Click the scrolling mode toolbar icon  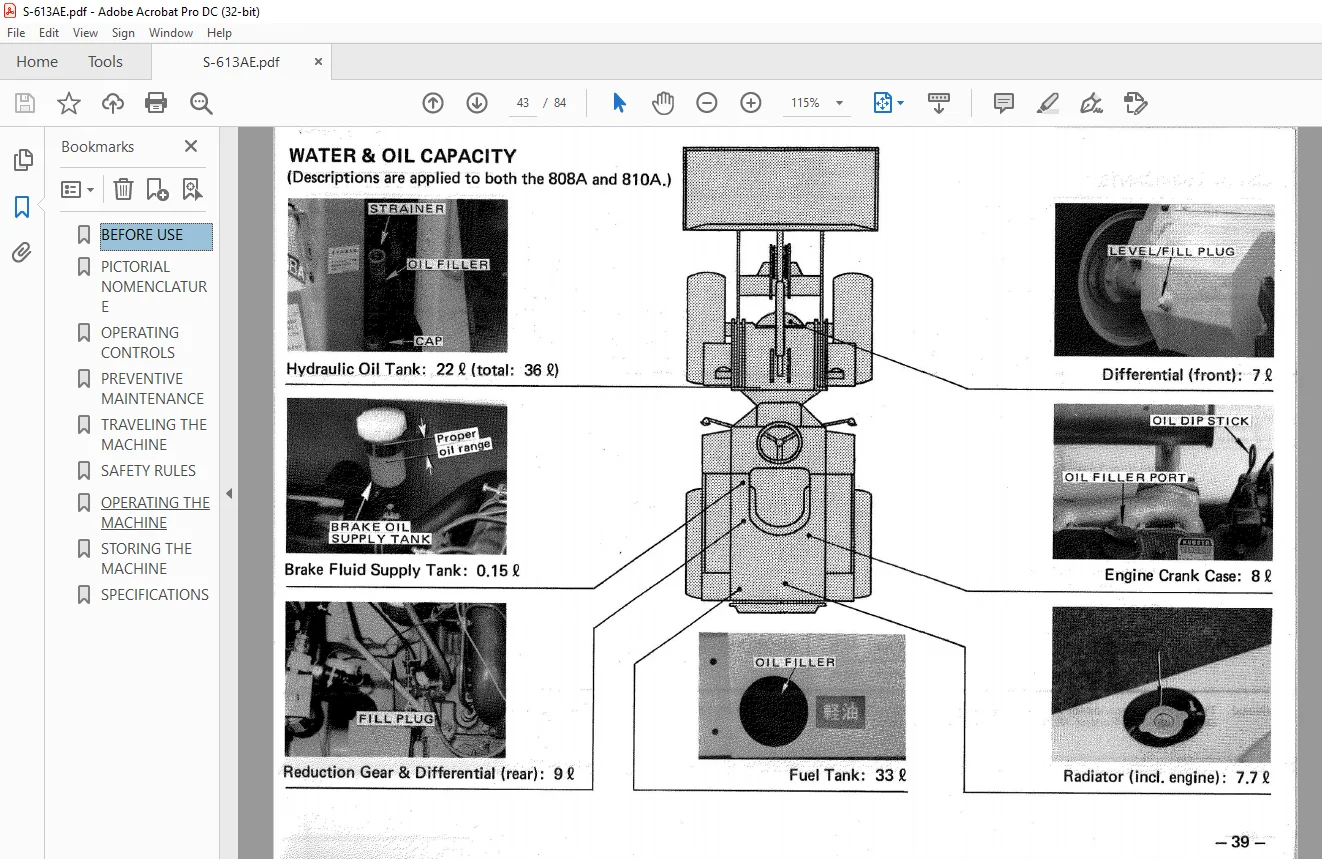(x=938, y=103)
